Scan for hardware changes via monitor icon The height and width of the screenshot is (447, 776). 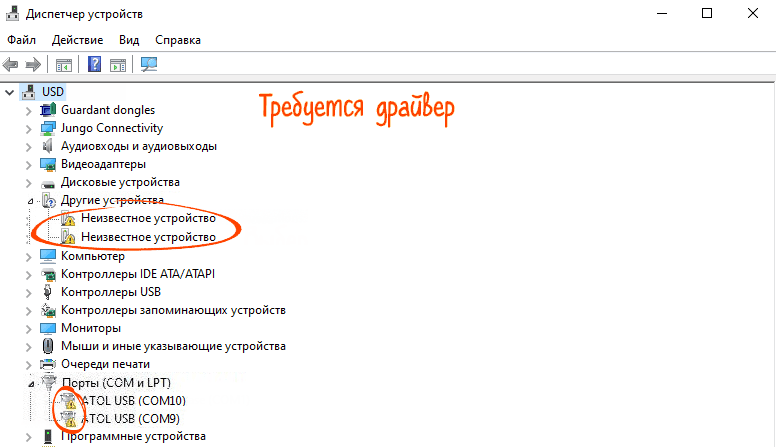(148, 64)
